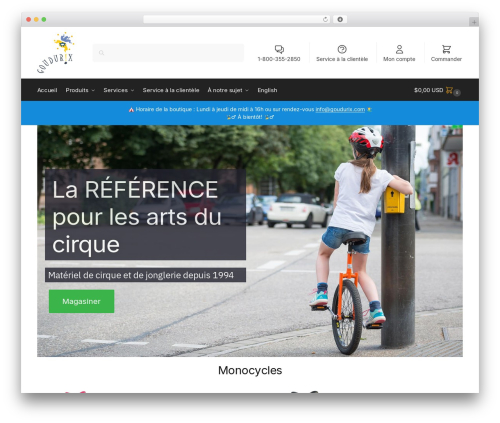Switch language to English
500x423 pixels.
pos(267,90)
